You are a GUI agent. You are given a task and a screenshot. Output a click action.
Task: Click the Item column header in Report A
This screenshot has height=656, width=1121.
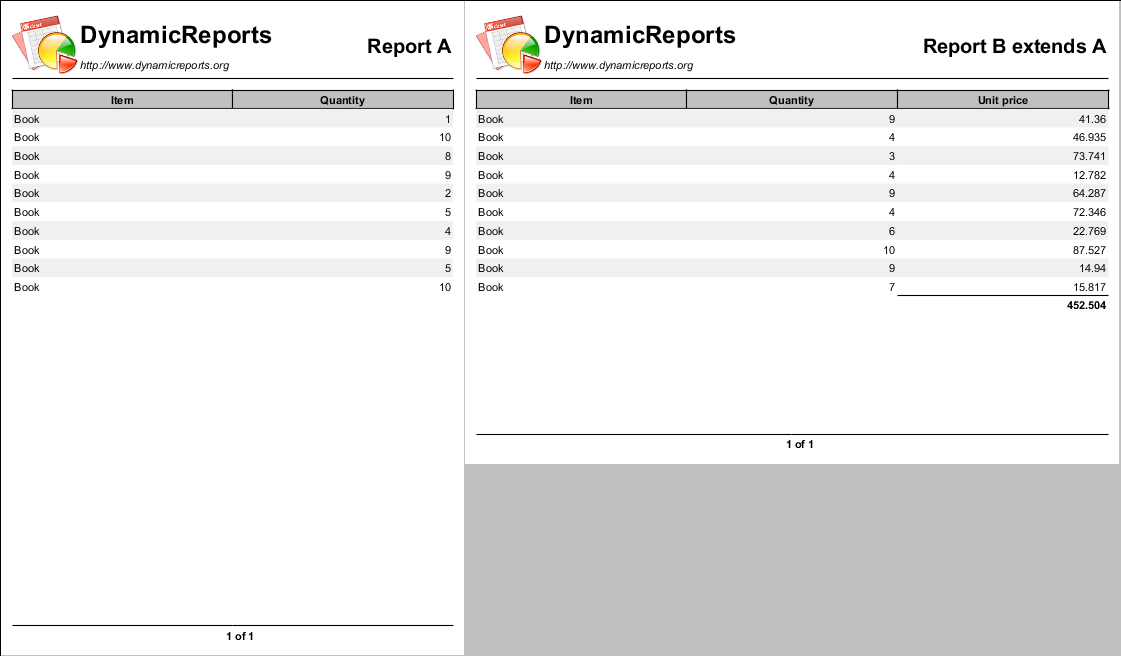coord(122,100)
